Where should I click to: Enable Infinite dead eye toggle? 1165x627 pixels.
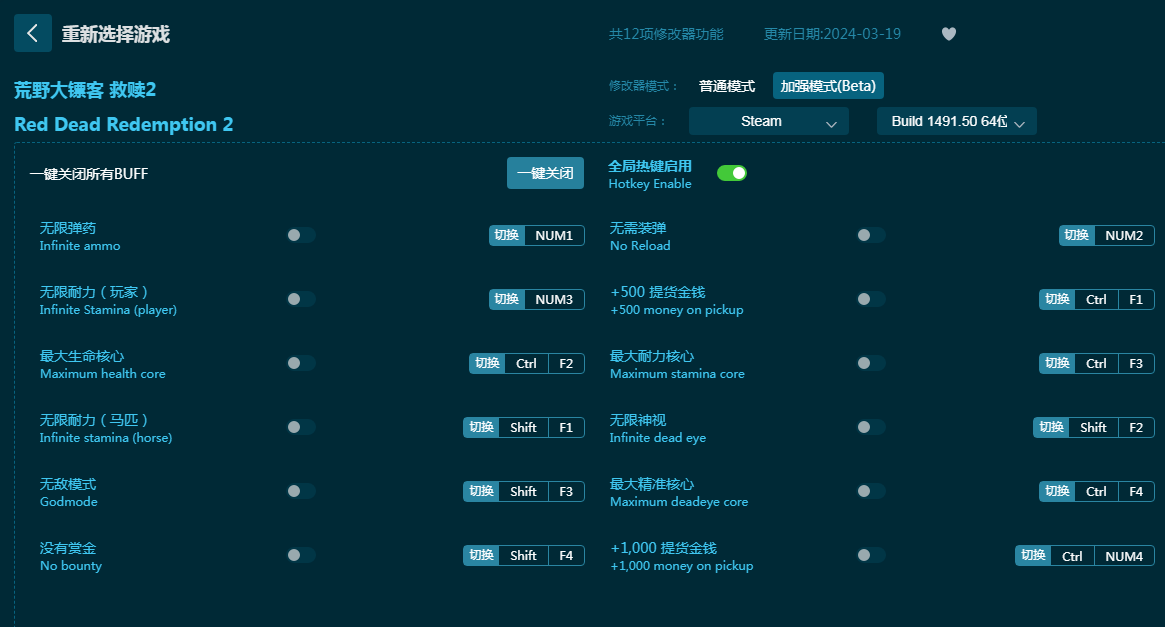871,427
